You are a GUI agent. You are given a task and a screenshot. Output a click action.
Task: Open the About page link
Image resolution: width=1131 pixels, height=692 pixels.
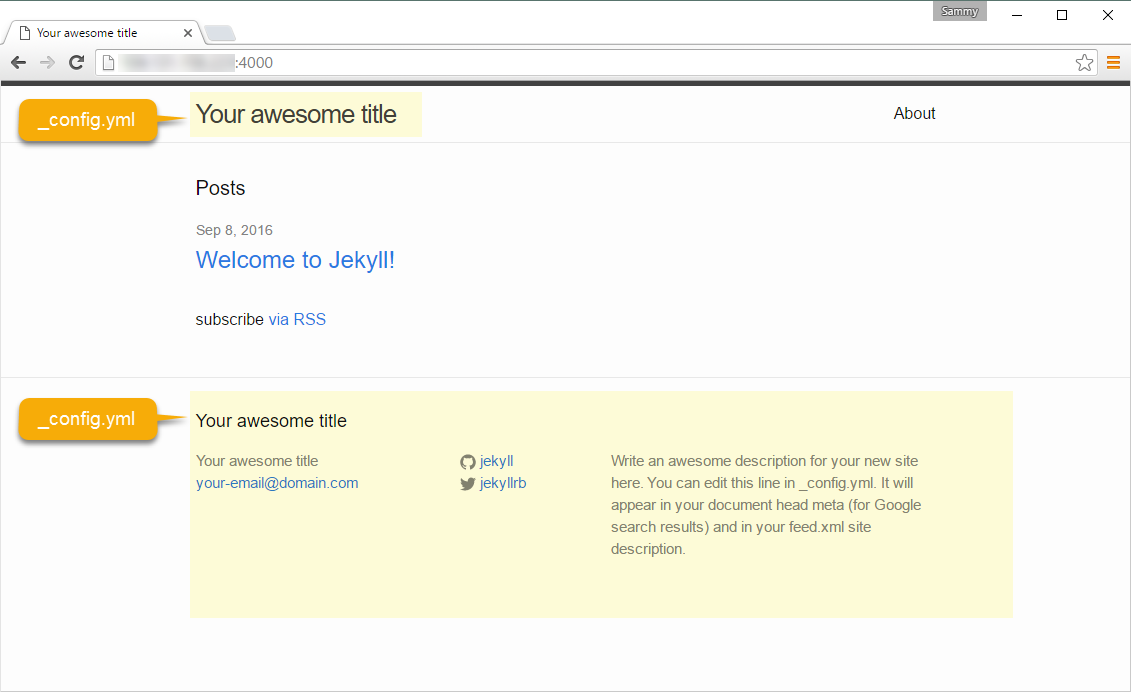pos(914,113)
